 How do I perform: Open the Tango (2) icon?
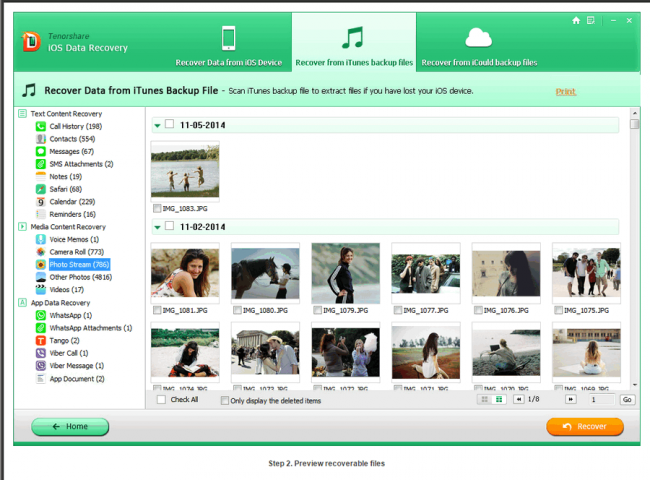coord(41,341)
